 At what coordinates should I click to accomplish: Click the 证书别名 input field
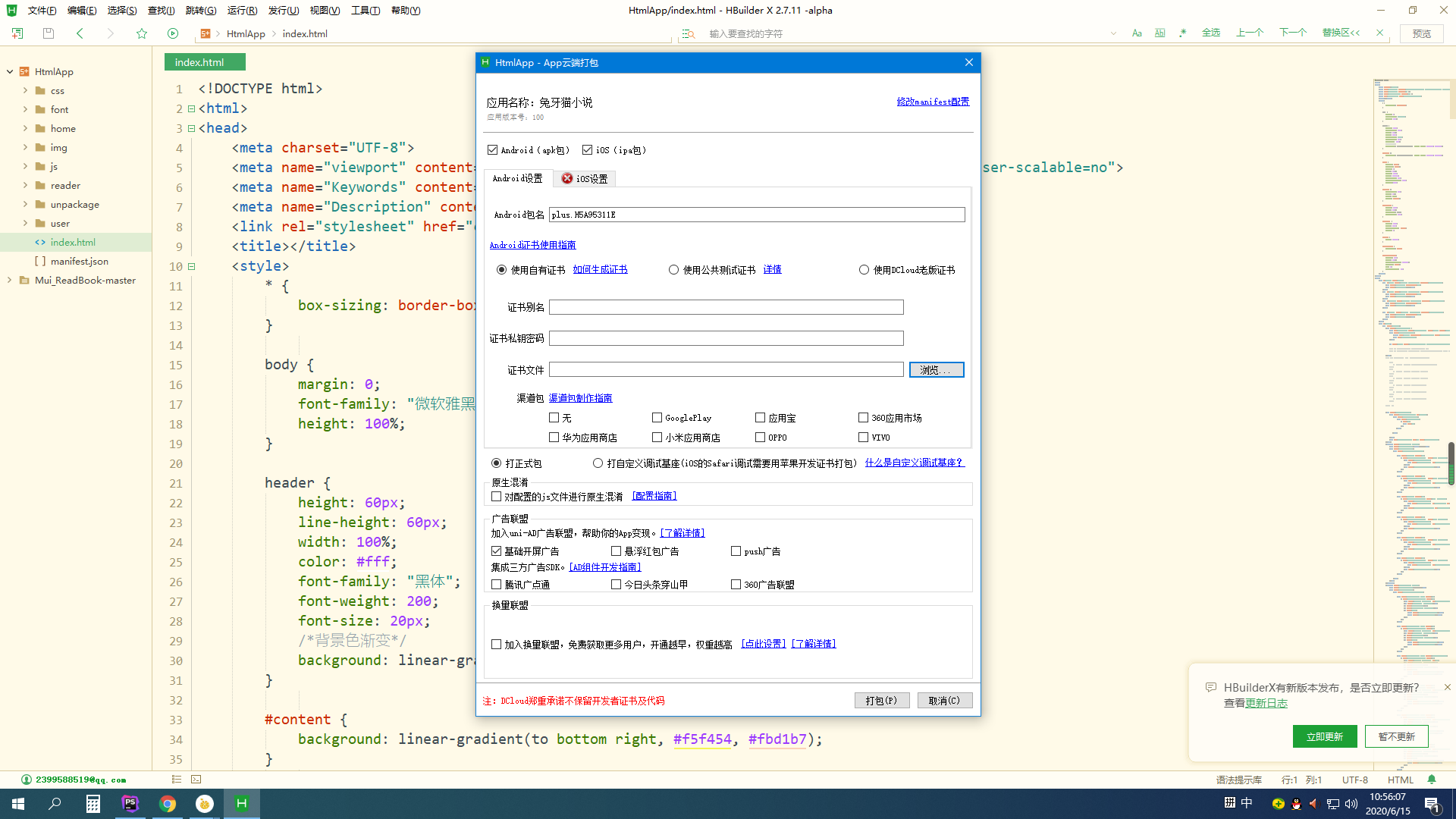[x=726, y=307]
